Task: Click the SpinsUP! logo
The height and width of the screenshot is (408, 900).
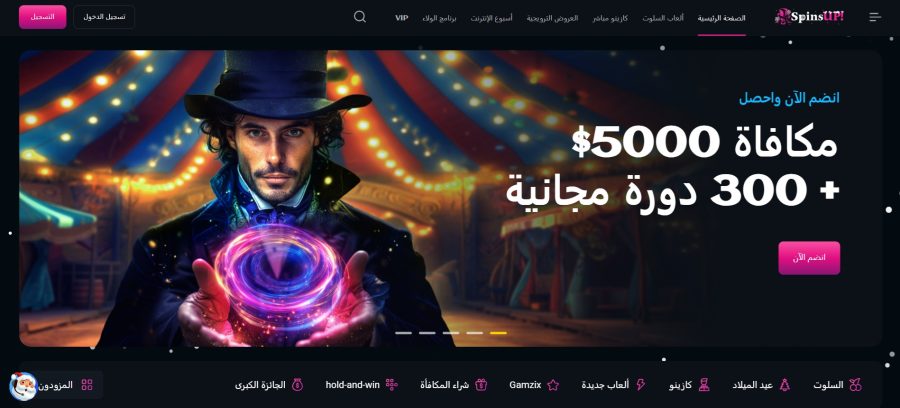Action: point(809,17)
